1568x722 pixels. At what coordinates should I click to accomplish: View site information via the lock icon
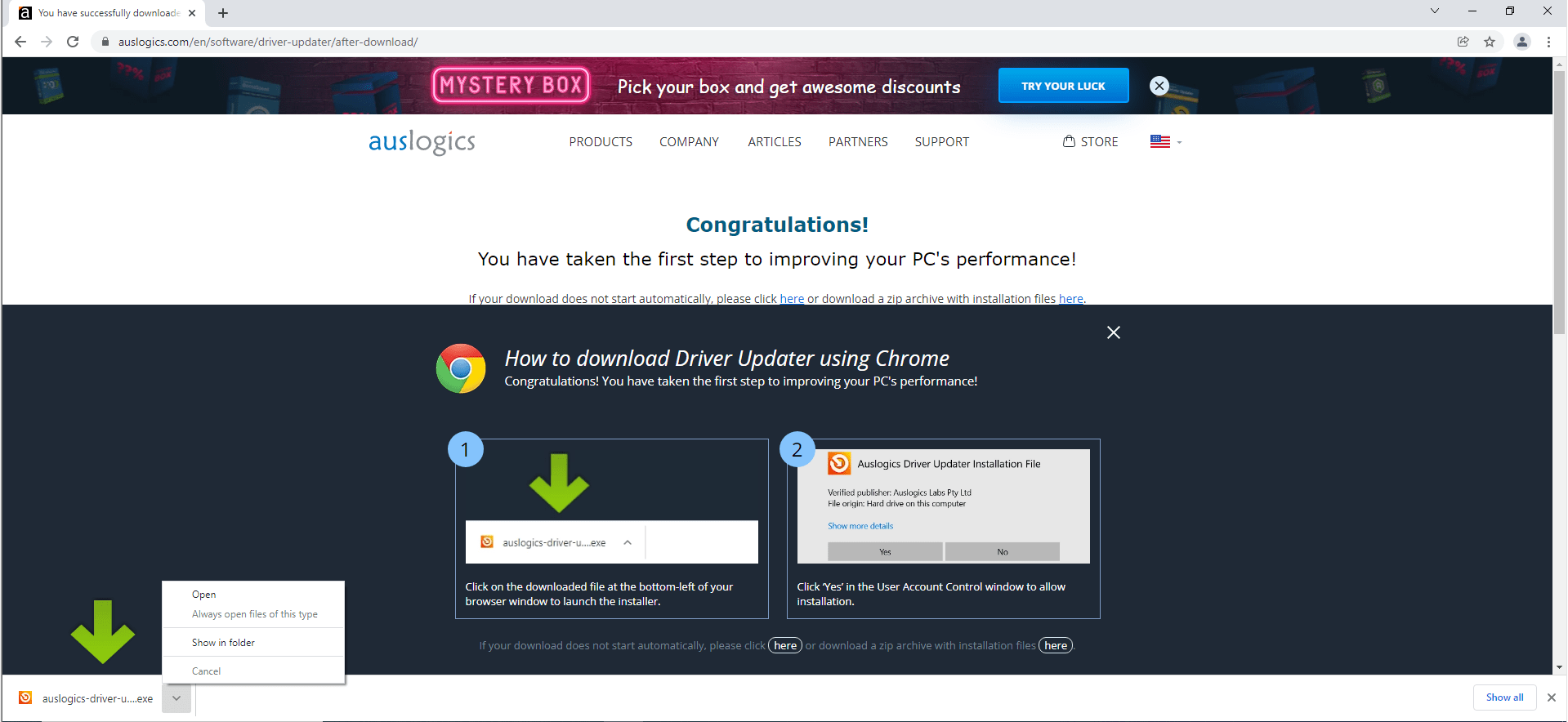click(105, 42)
